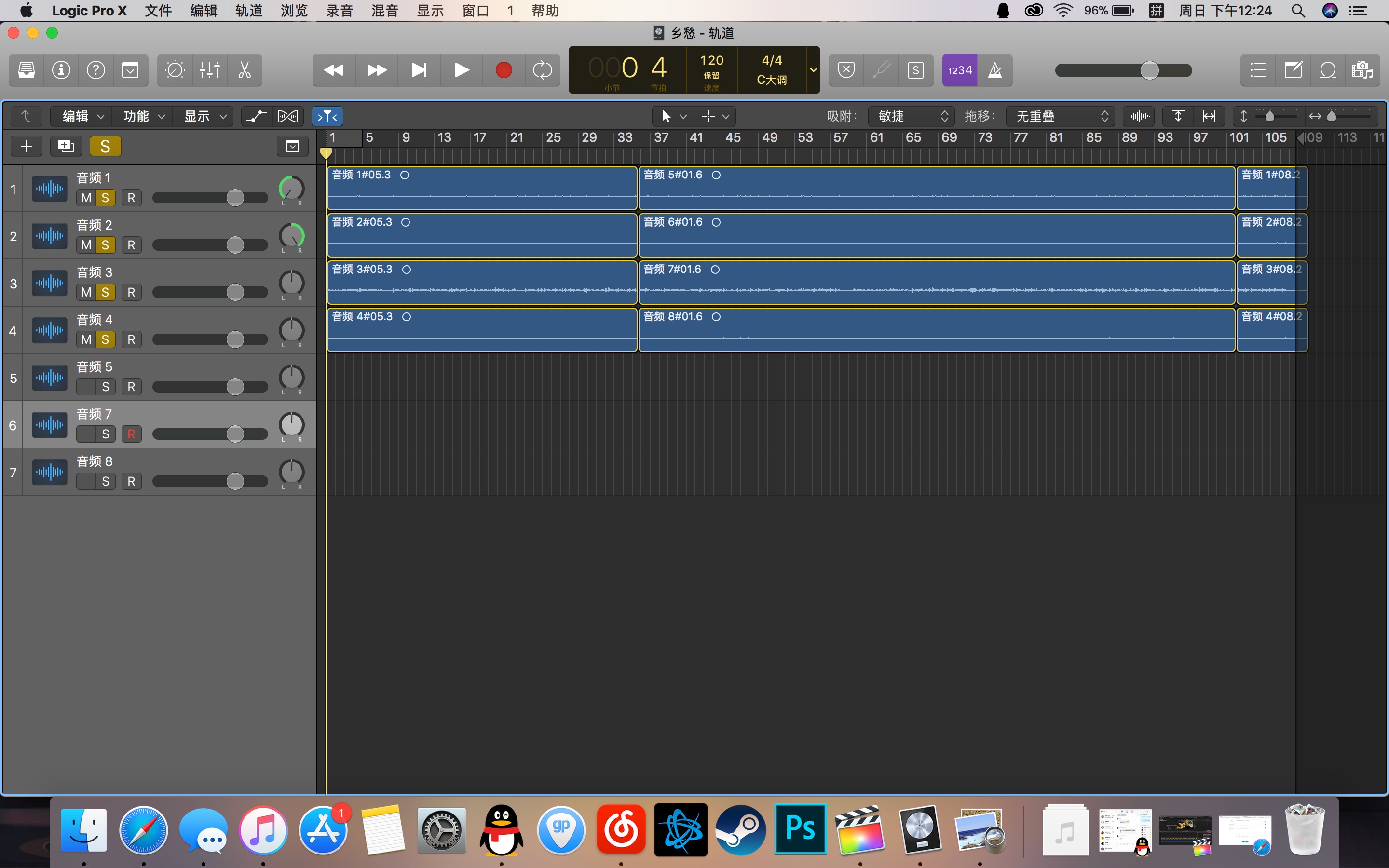Open the 吸附 snap mode popup
Image resolution: width=1389 pixels, height=868 pixels.
tap(911, 116)
